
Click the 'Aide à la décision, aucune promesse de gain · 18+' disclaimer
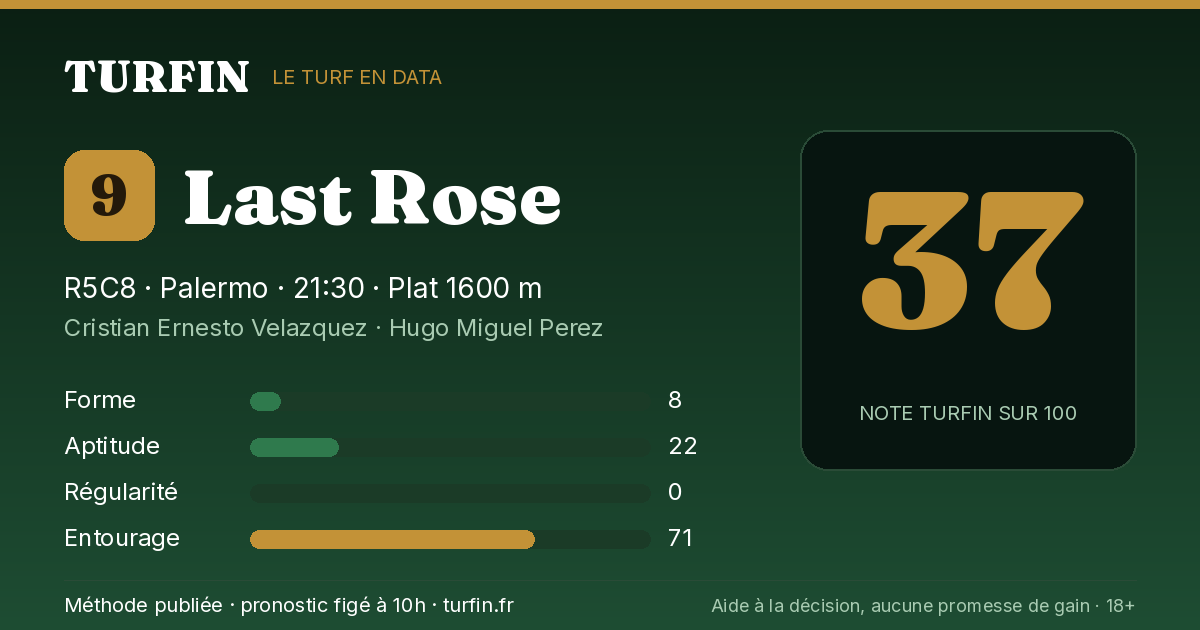(923, 605)
